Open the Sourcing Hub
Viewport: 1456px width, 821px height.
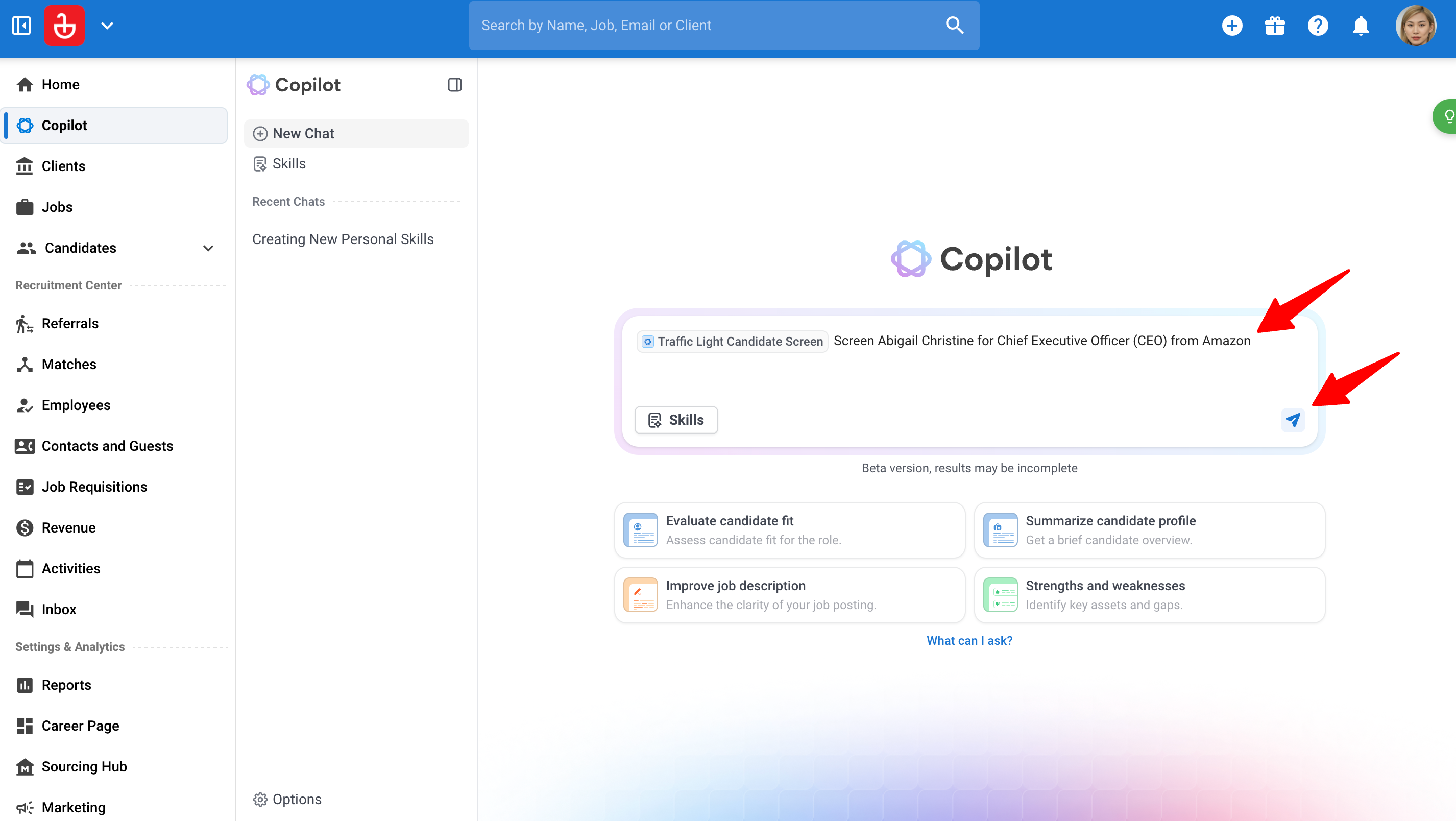(115, 767)
